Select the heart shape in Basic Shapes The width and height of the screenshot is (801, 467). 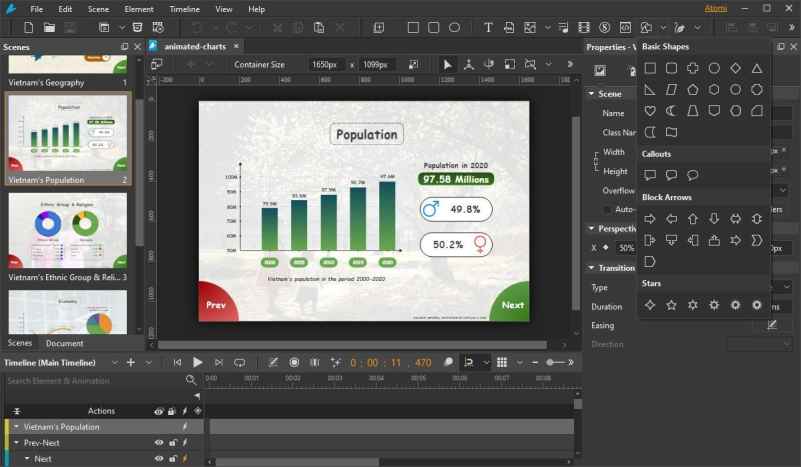pyautogui.click(x=650, y=110)
